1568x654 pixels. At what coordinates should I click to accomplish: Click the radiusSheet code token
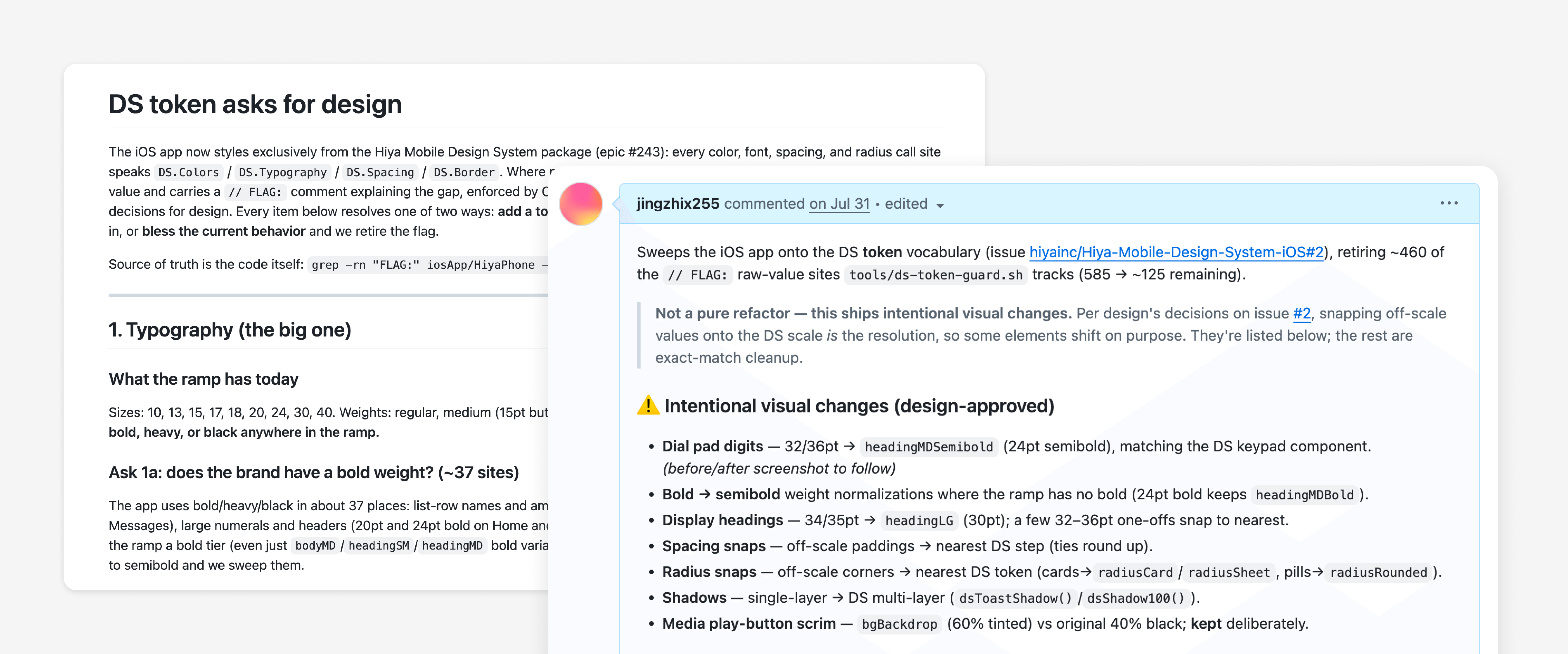coord(1229,572)
